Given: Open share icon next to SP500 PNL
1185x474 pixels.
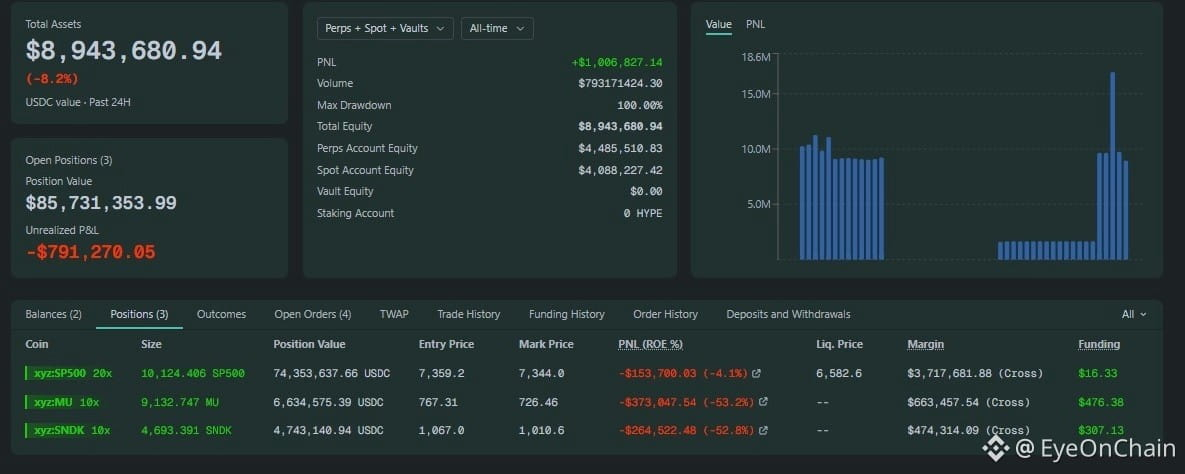Looking at the screenshot, I should pyautogui.click(x=756, y=373).
